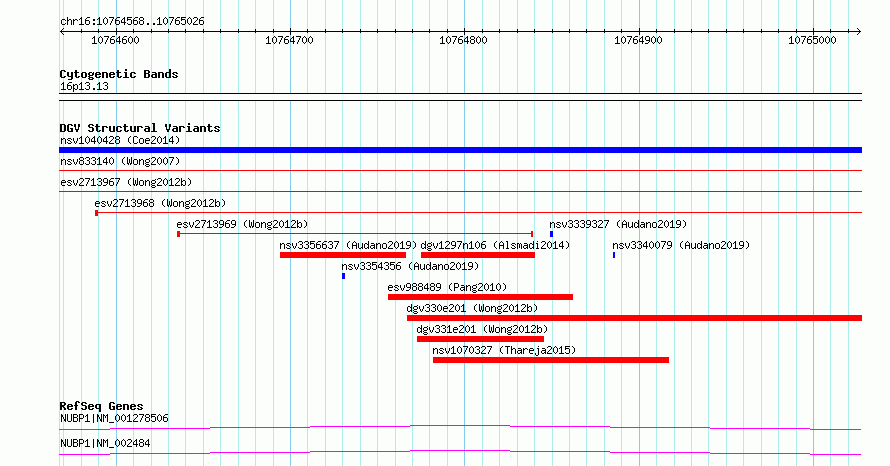The width and height of the screenshot is (890, 466).
Task: Click the chr16:10764568..10765026 region label
Action: click(x=132, y=22)
